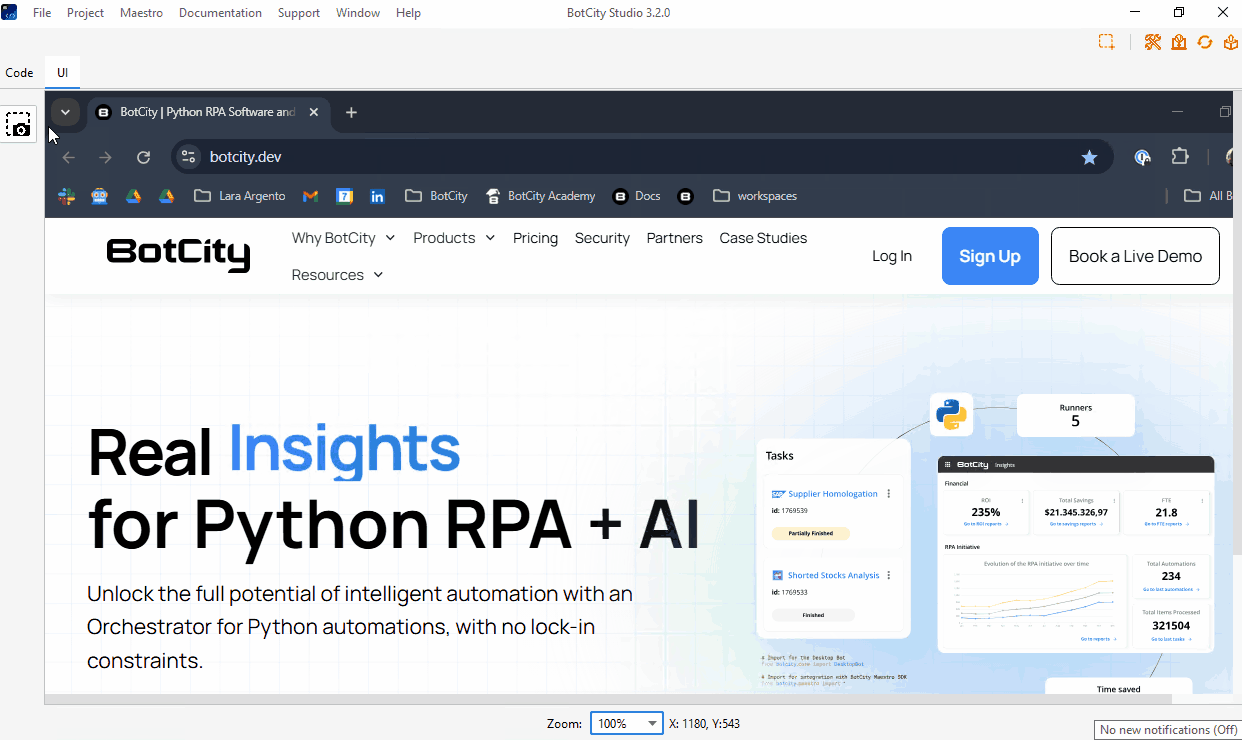The width and height of the screenshot is (1242, 740).
Task: Open the Google Calendar bookmark icon
Action: 344,196
